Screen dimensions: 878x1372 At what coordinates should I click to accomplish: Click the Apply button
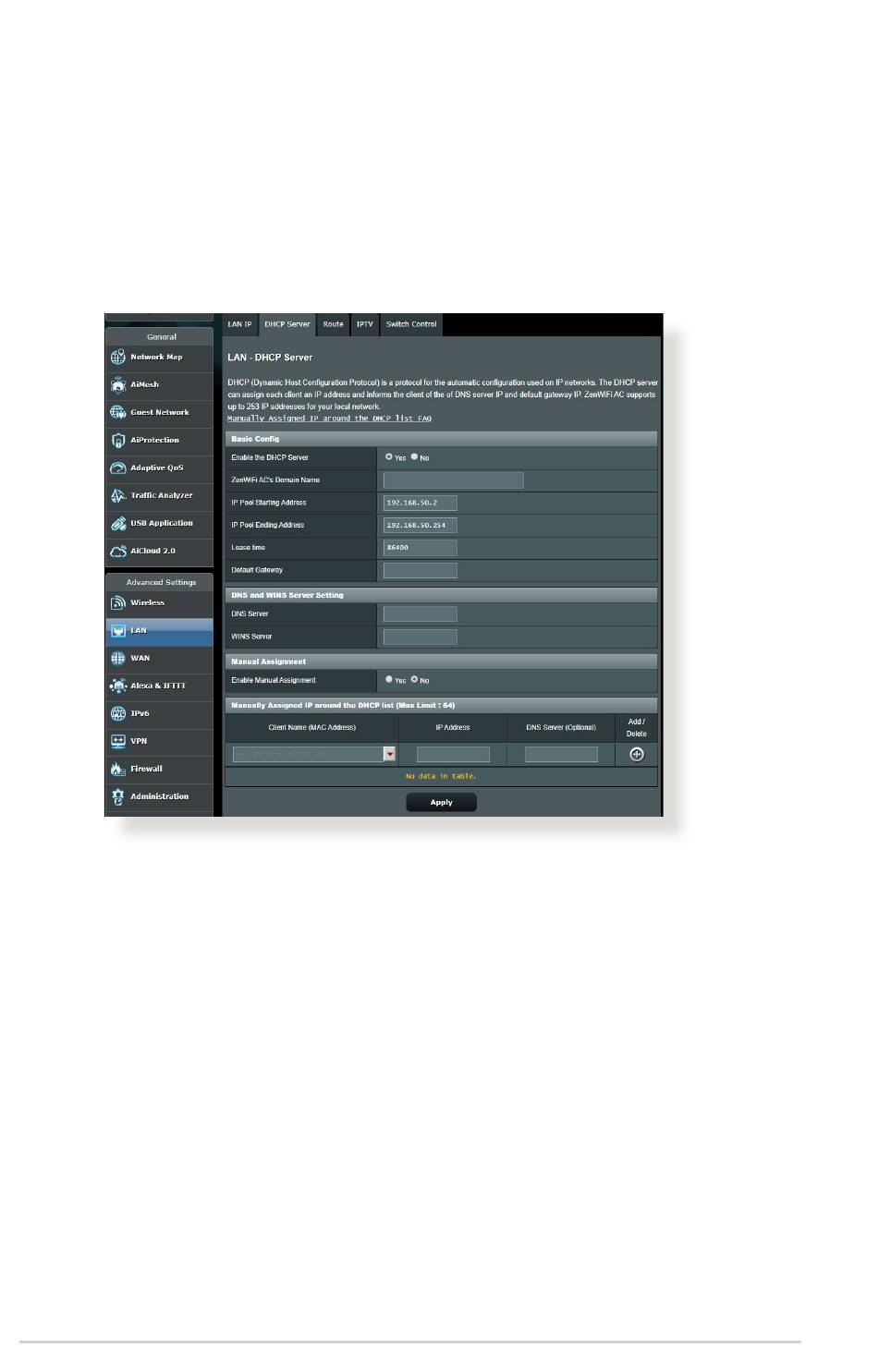[442, 802]
